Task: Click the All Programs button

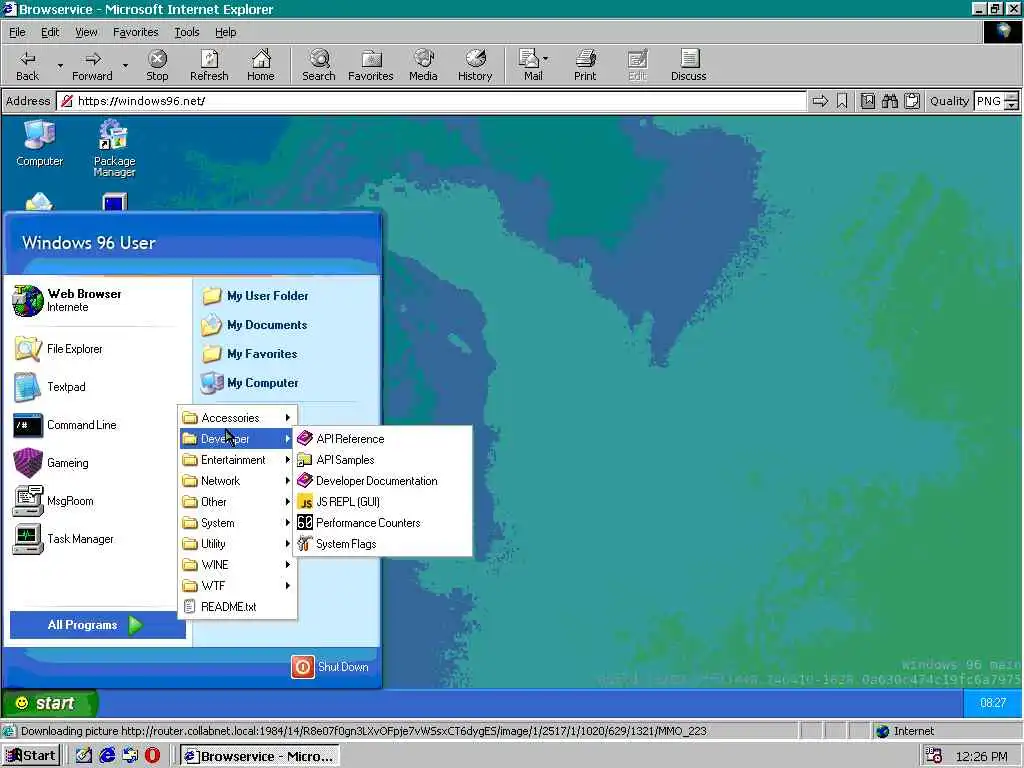Action: tap(98, 625)
